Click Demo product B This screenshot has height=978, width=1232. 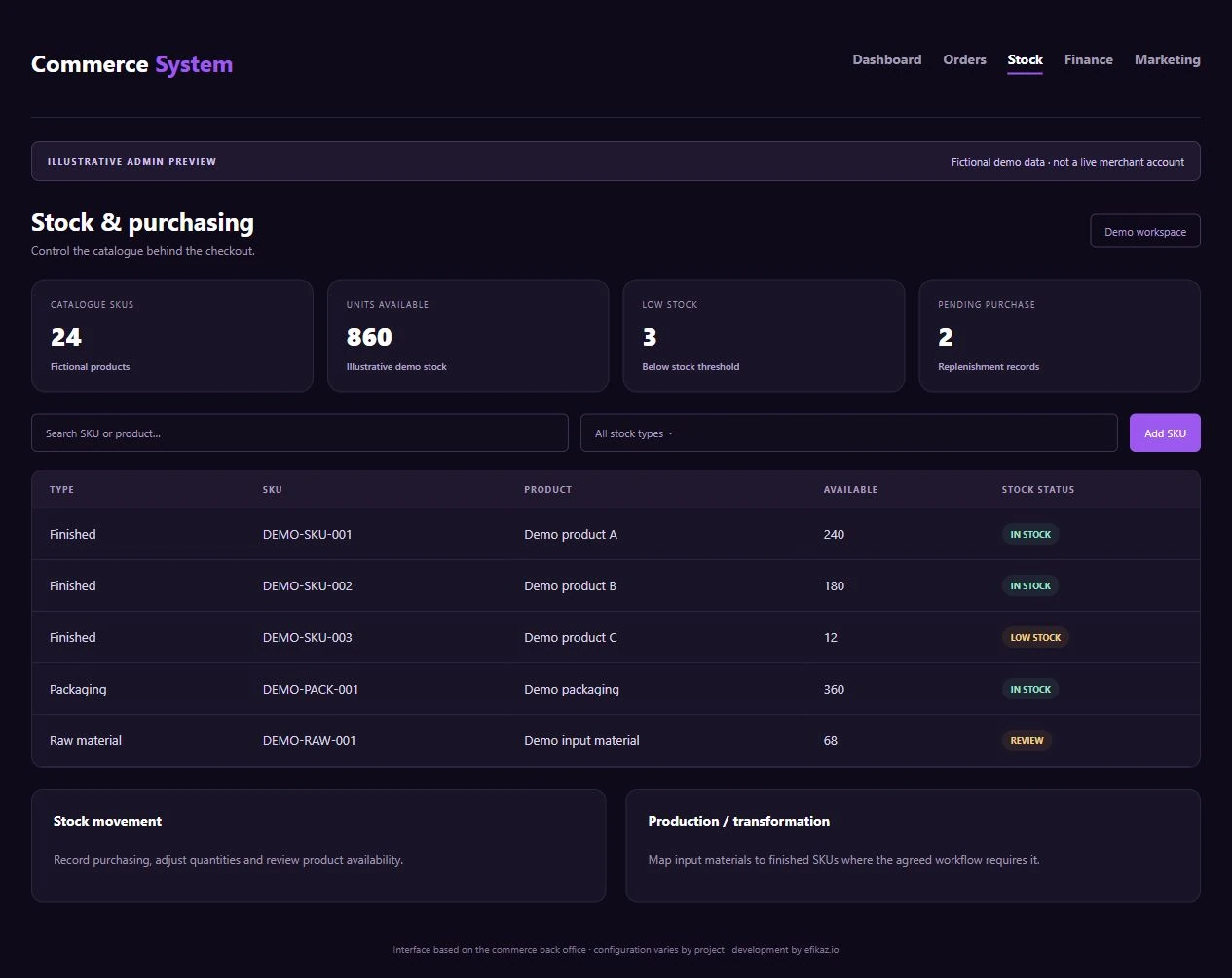point(570,585)
